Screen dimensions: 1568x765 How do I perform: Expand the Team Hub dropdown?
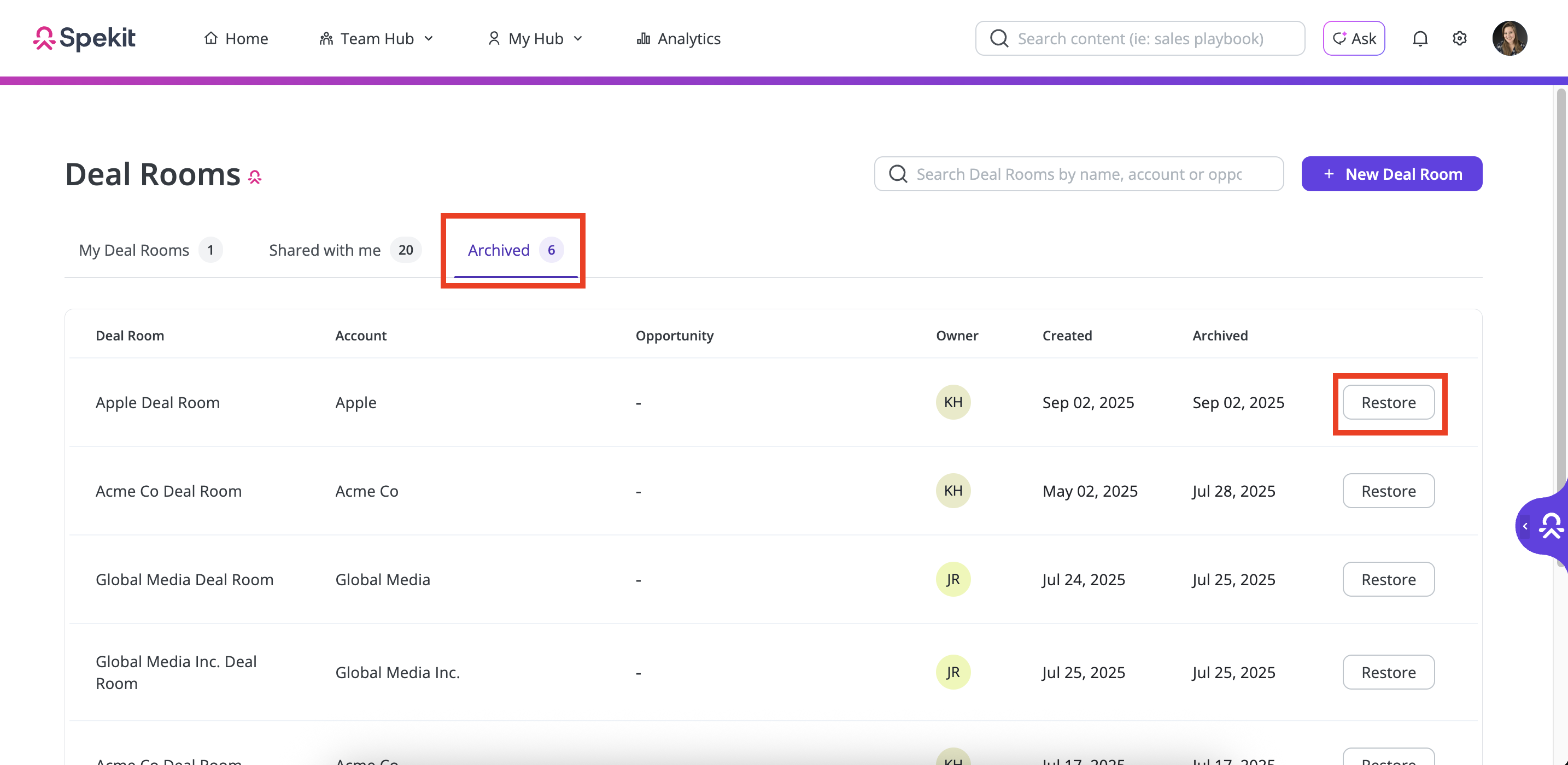pyautogui.click(x=377, y=38)
